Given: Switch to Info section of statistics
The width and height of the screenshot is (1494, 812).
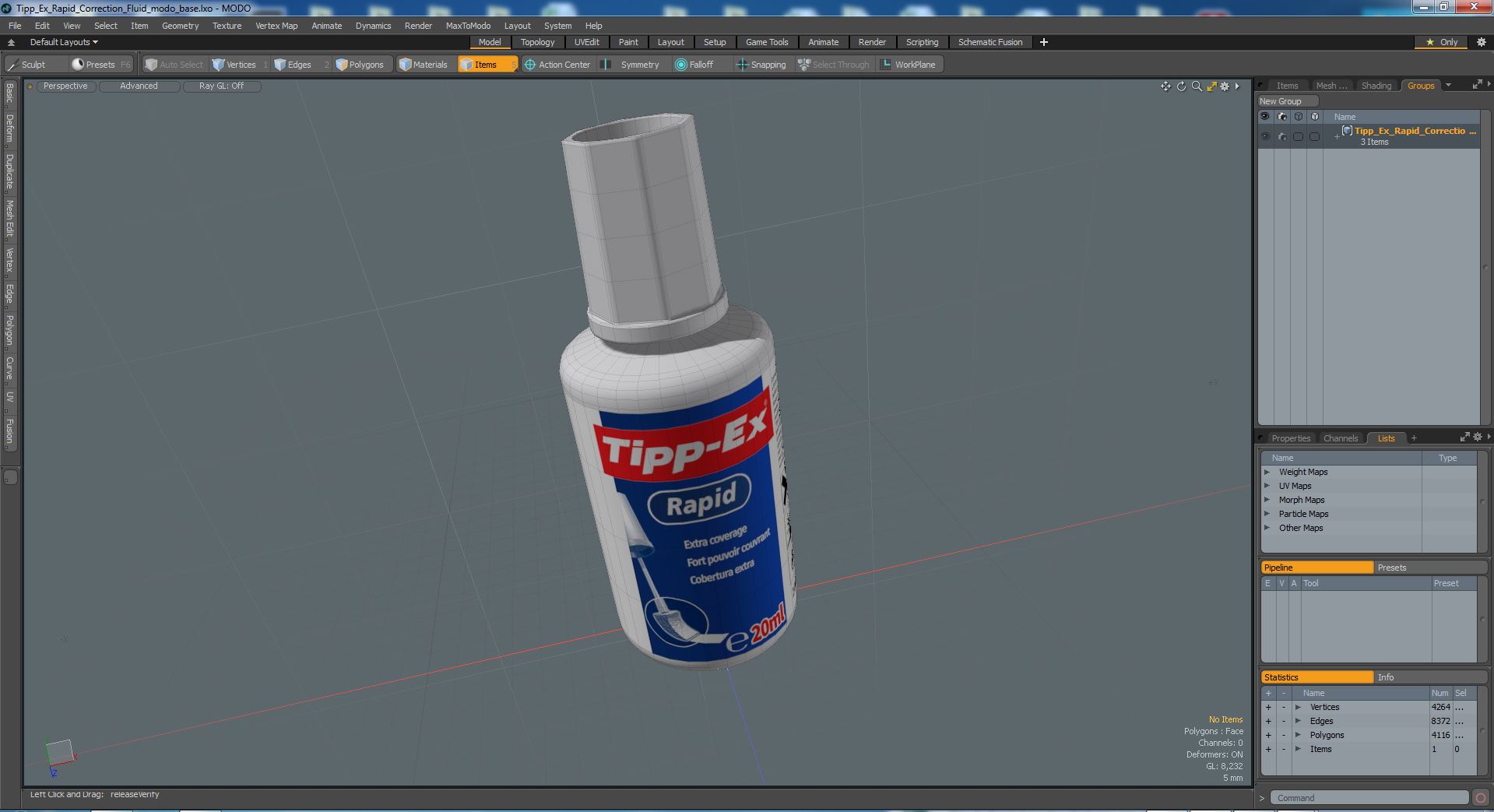Looking at the screenshot, I should (1431, 677).
